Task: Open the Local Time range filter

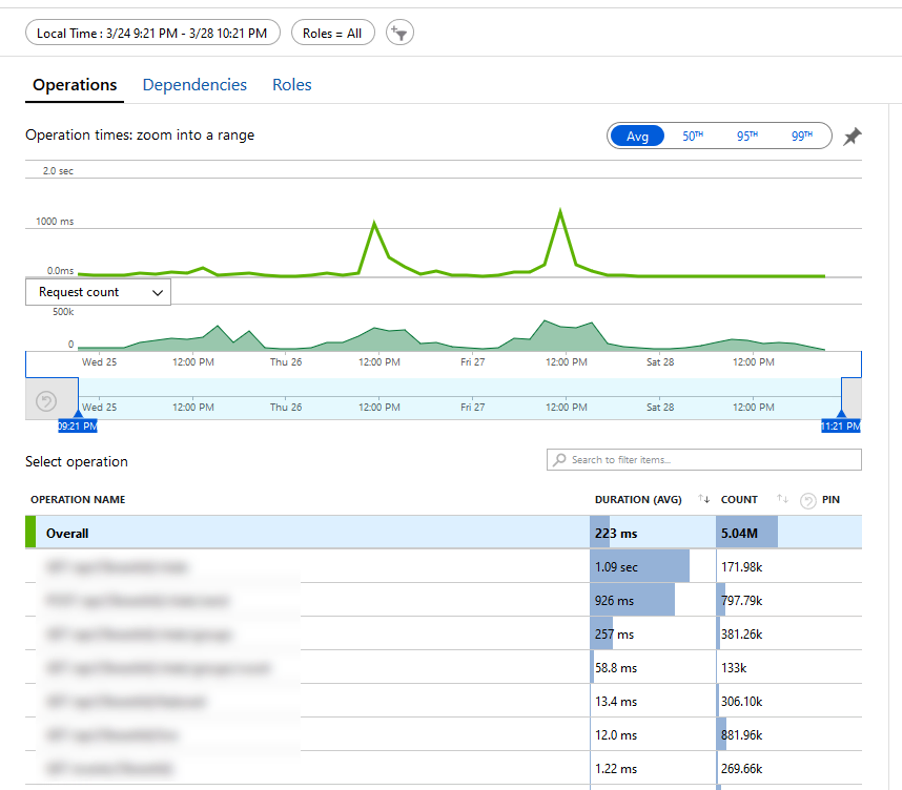Action: (x=152, y=33)
